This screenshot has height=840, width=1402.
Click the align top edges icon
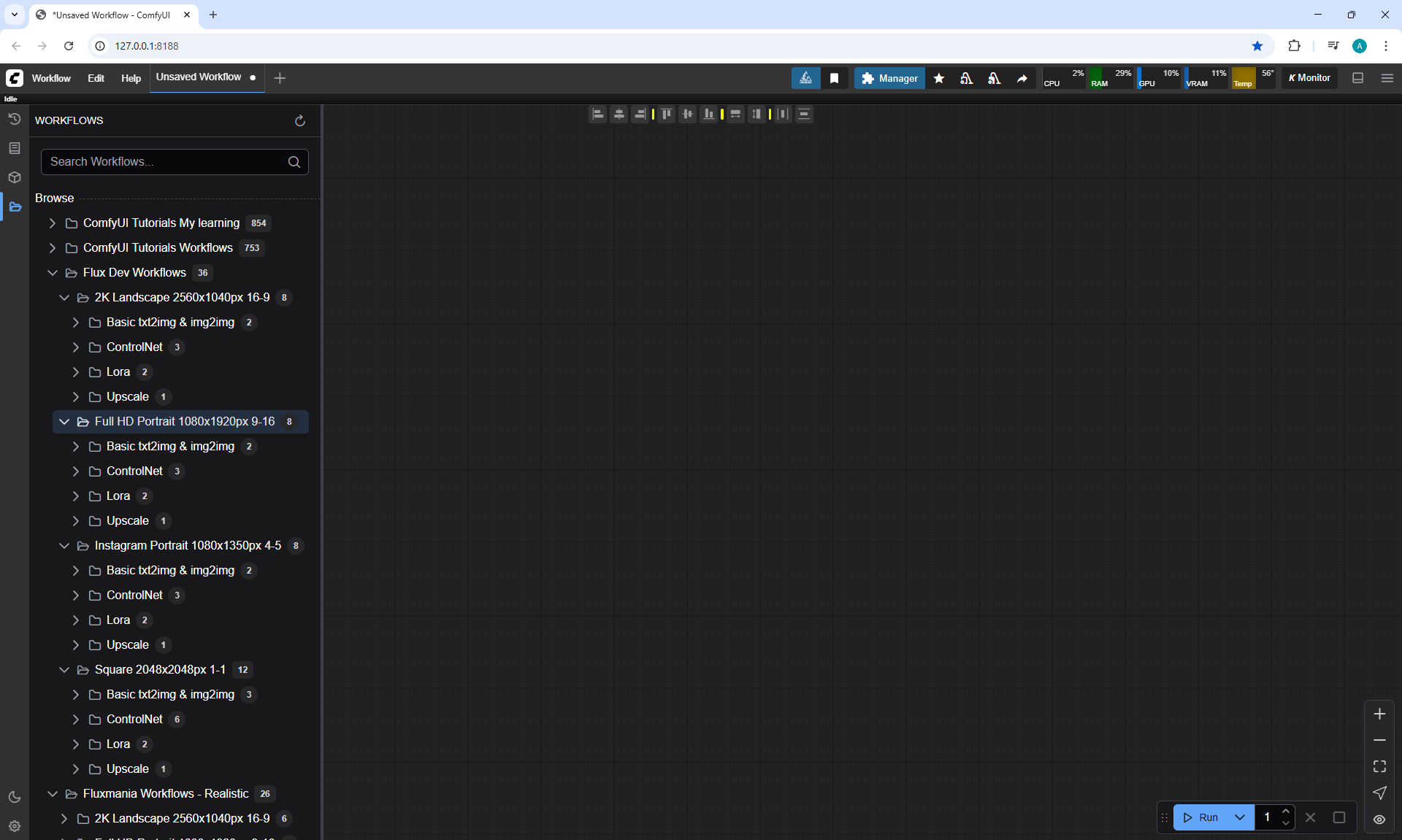(666, 114)
